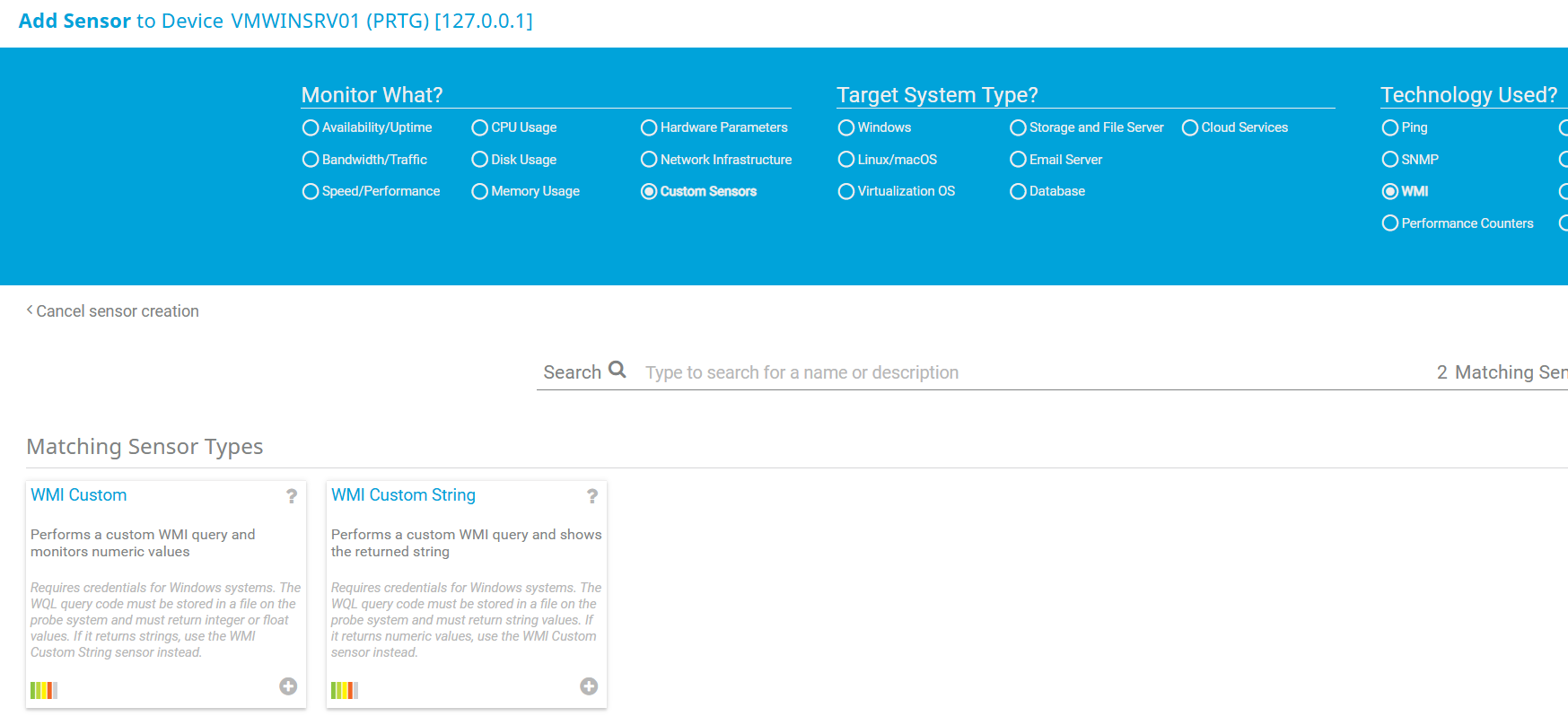The height and width of the screenshot is (725, 1568).
Task: Select the Cloud Services option
Action: coord(1190,127)
